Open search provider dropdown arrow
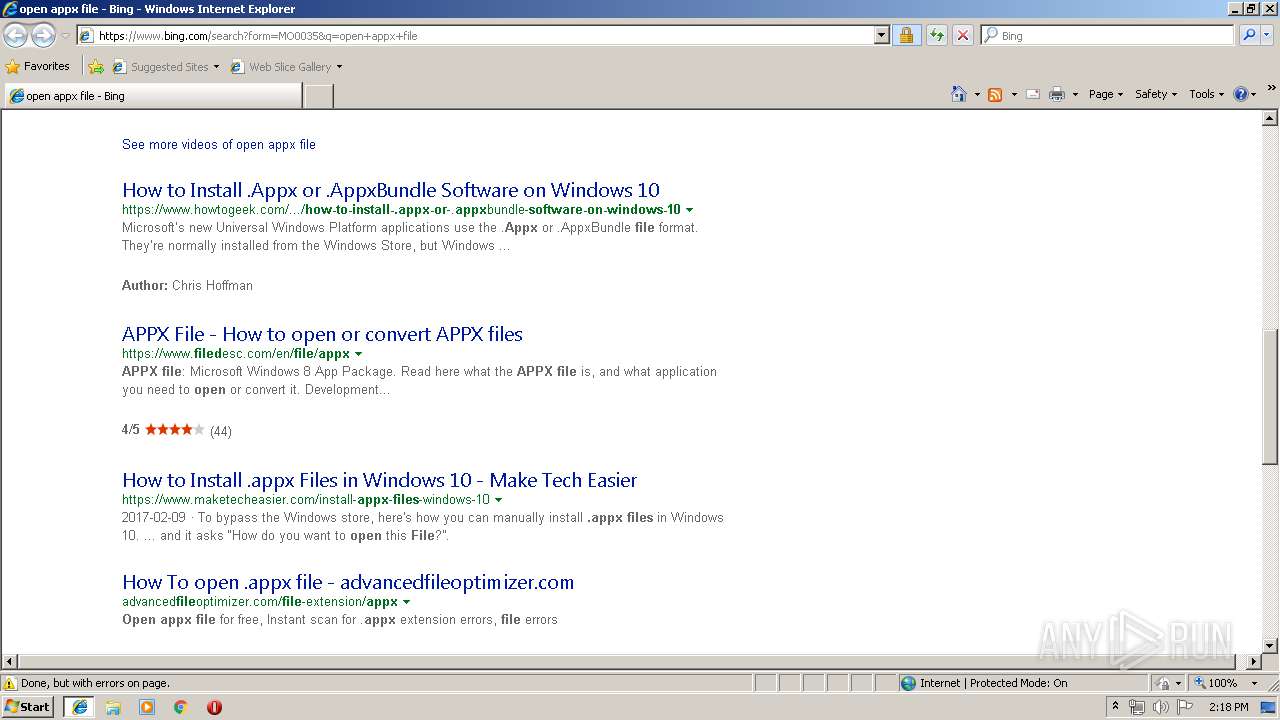 (1267, 35)
